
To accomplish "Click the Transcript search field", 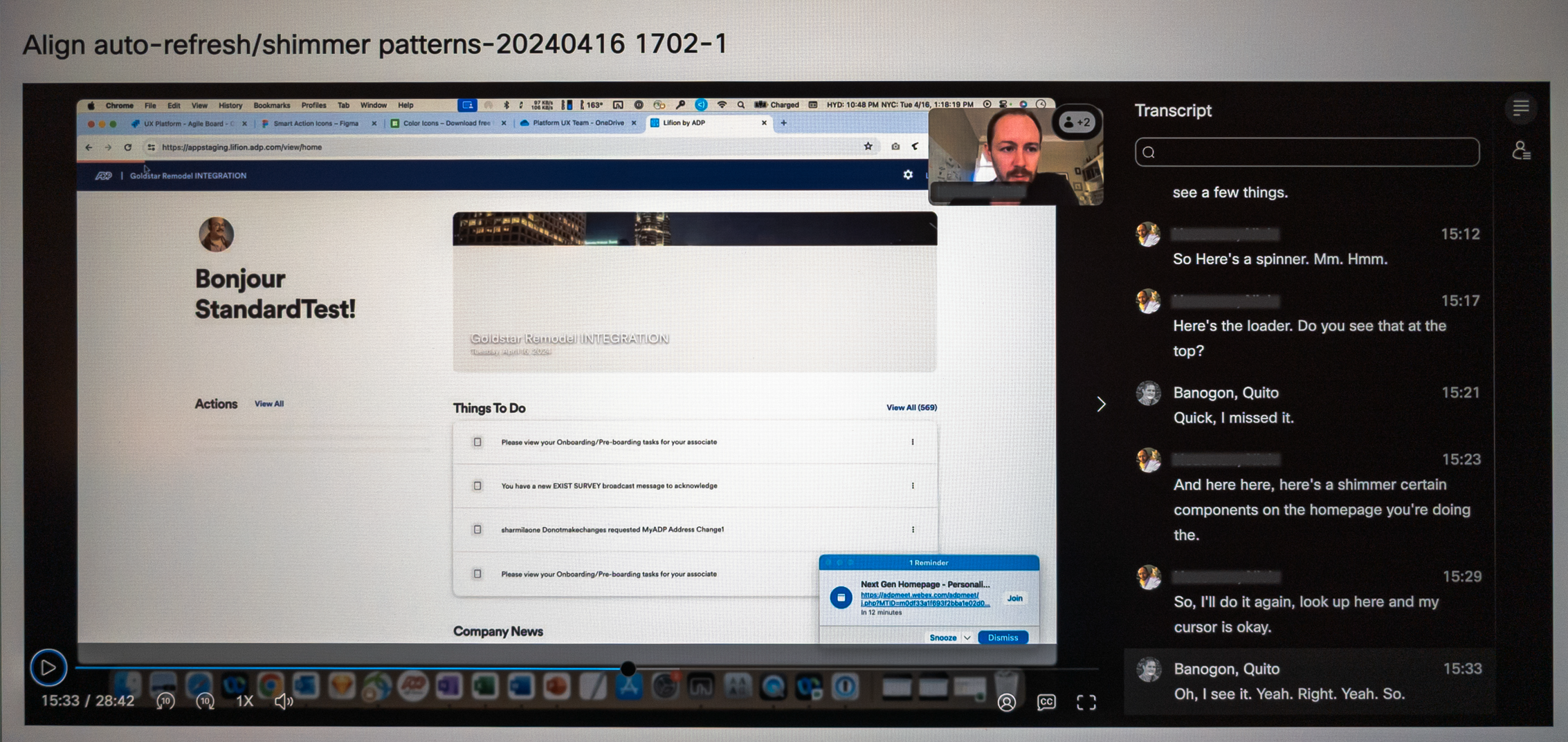I will tap(1307, 152).
